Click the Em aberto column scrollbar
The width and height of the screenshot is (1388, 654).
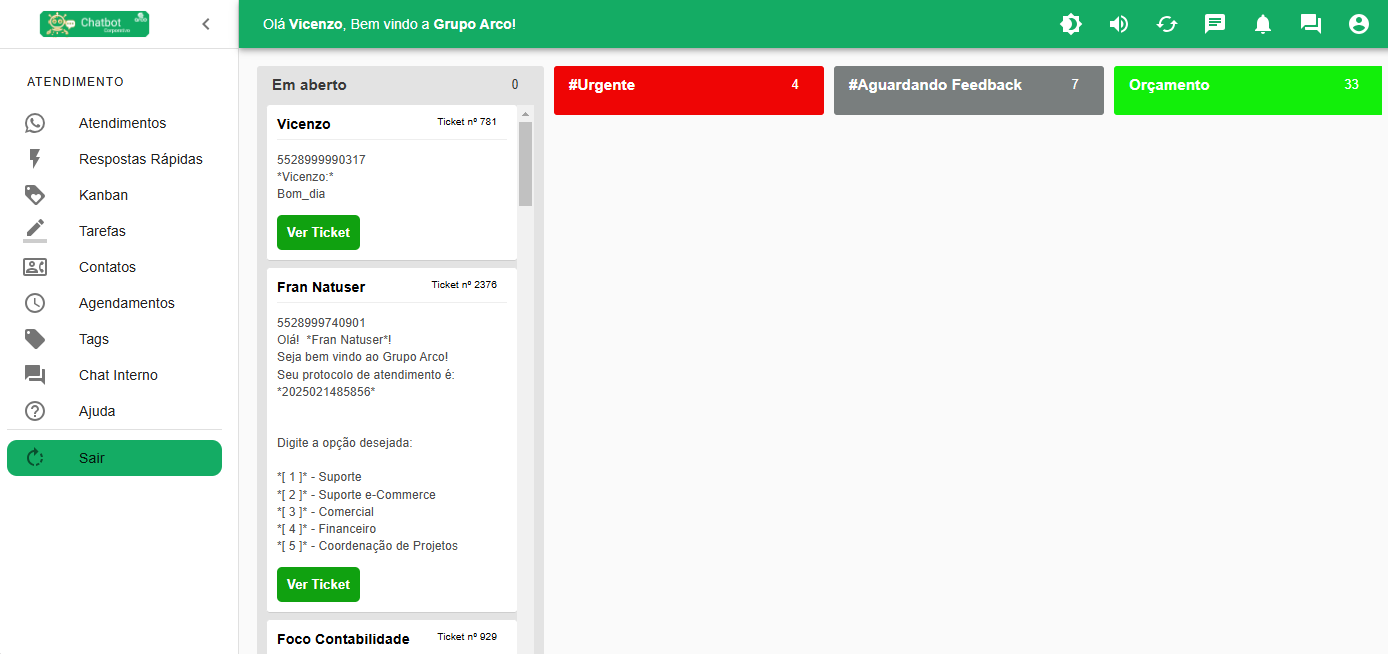point(525,165)
